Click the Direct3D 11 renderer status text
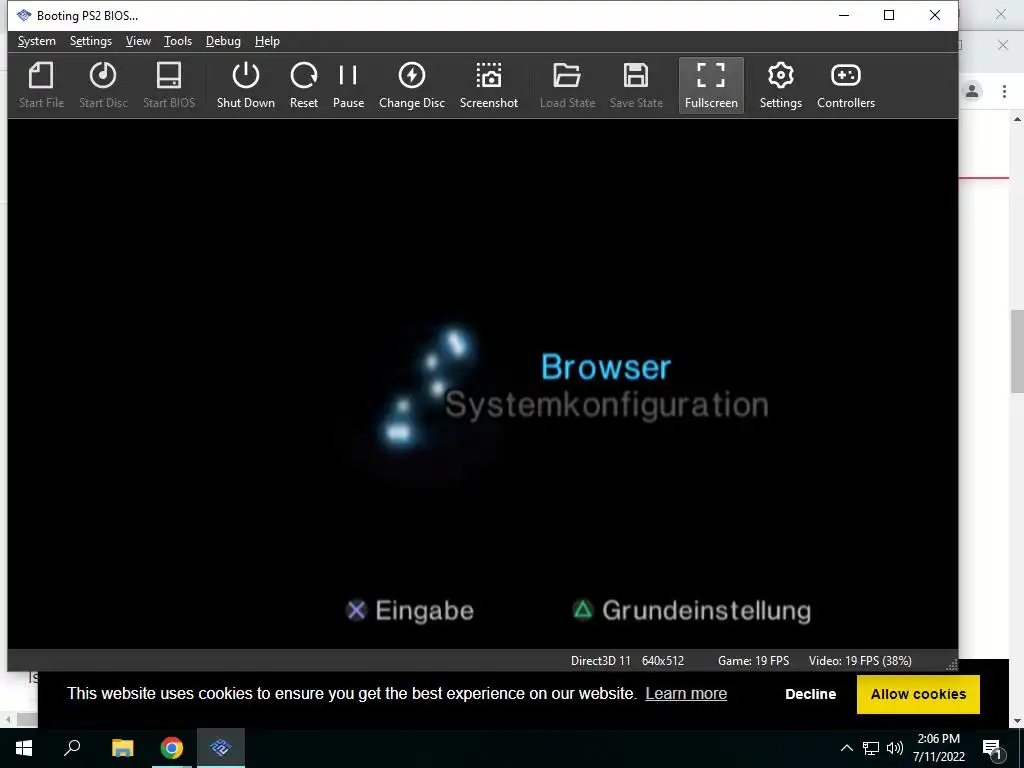Image resolution: width=1024 pixels, height=768 pixels. 601,661
